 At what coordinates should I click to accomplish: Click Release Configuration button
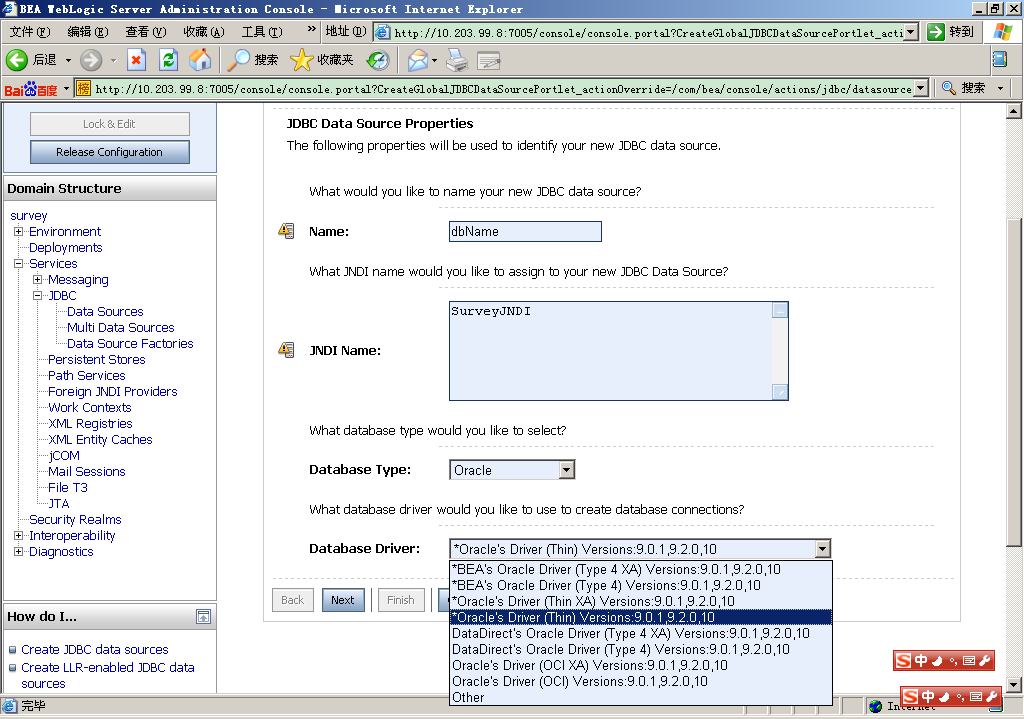(109, 152)
